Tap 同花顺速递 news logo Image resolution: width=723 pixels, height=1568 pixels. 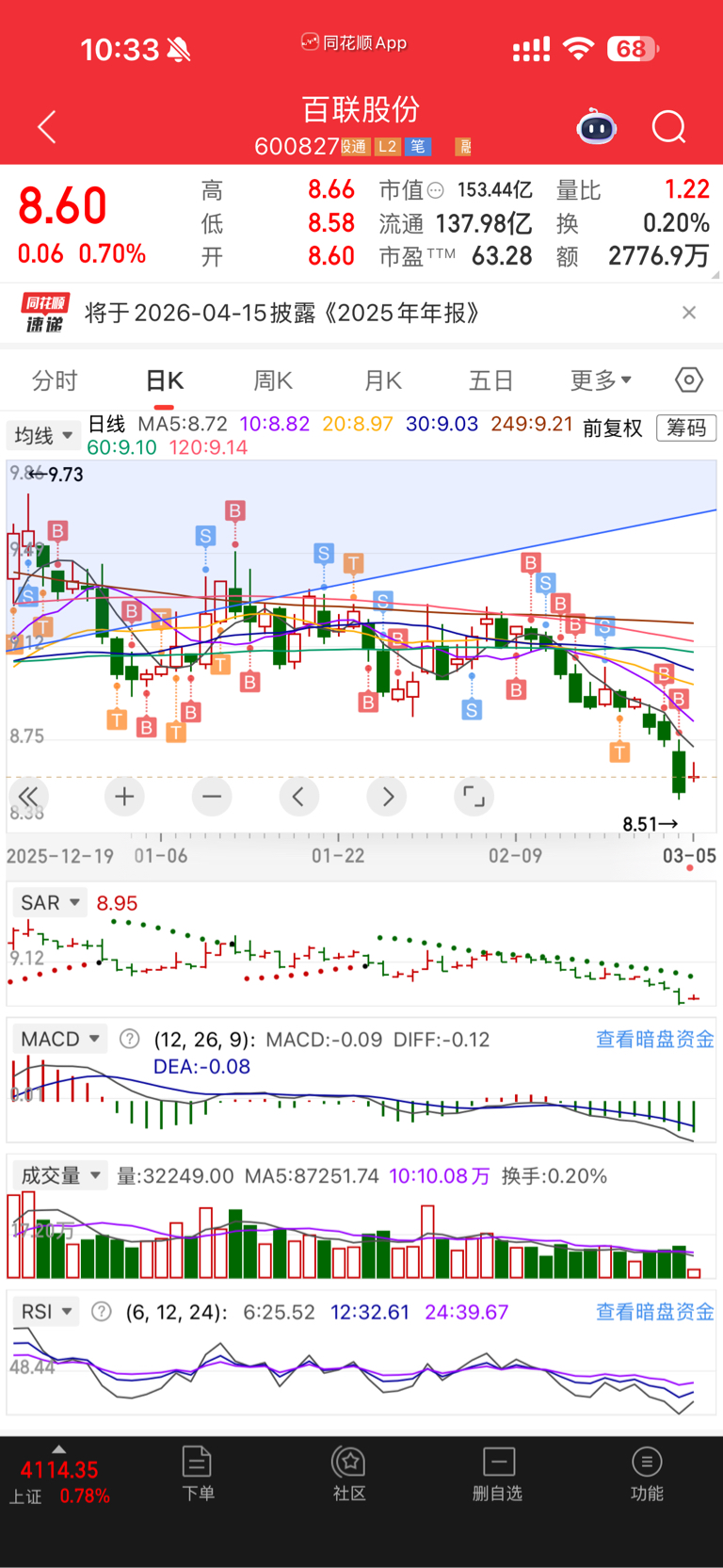(44, 313)
